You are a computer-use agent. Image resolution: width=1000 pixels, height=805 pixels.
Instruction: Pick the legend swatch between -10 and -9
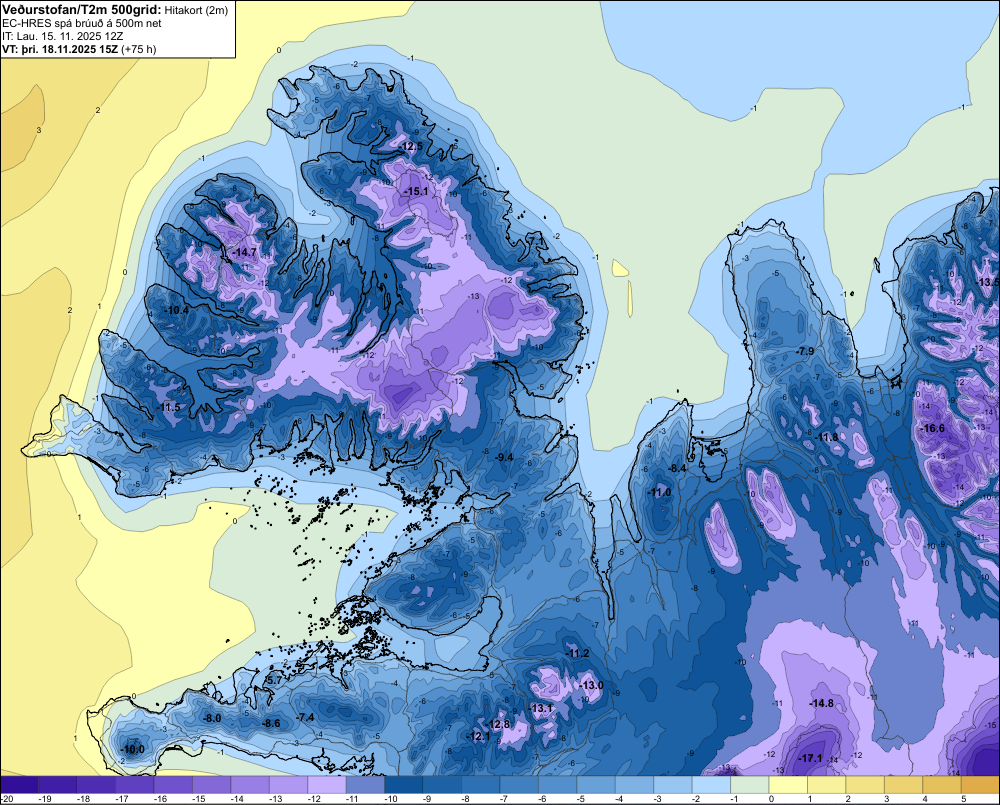(x=404, y=785)
